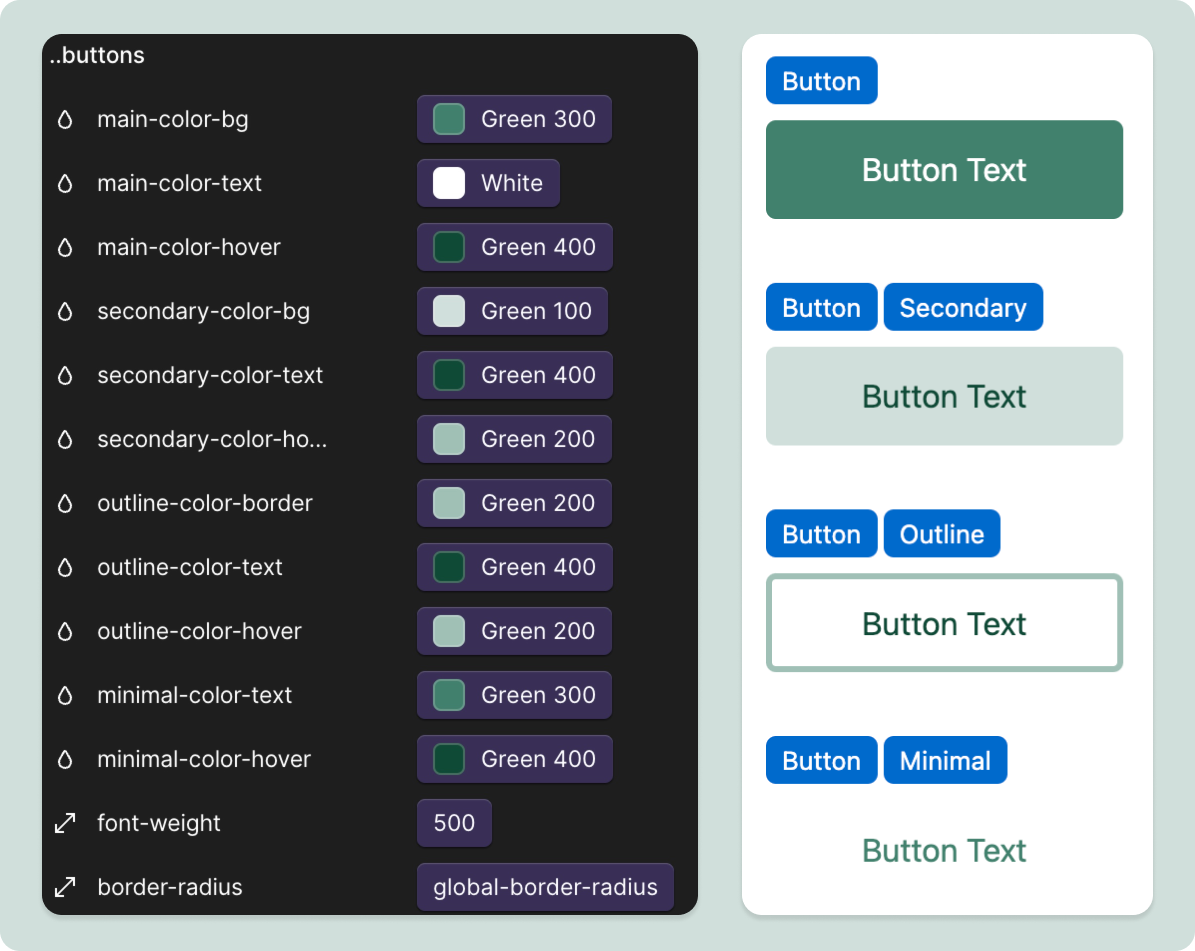
Task: Click the droplet icon beside secondary-color-text
Action: pos(65,375)
